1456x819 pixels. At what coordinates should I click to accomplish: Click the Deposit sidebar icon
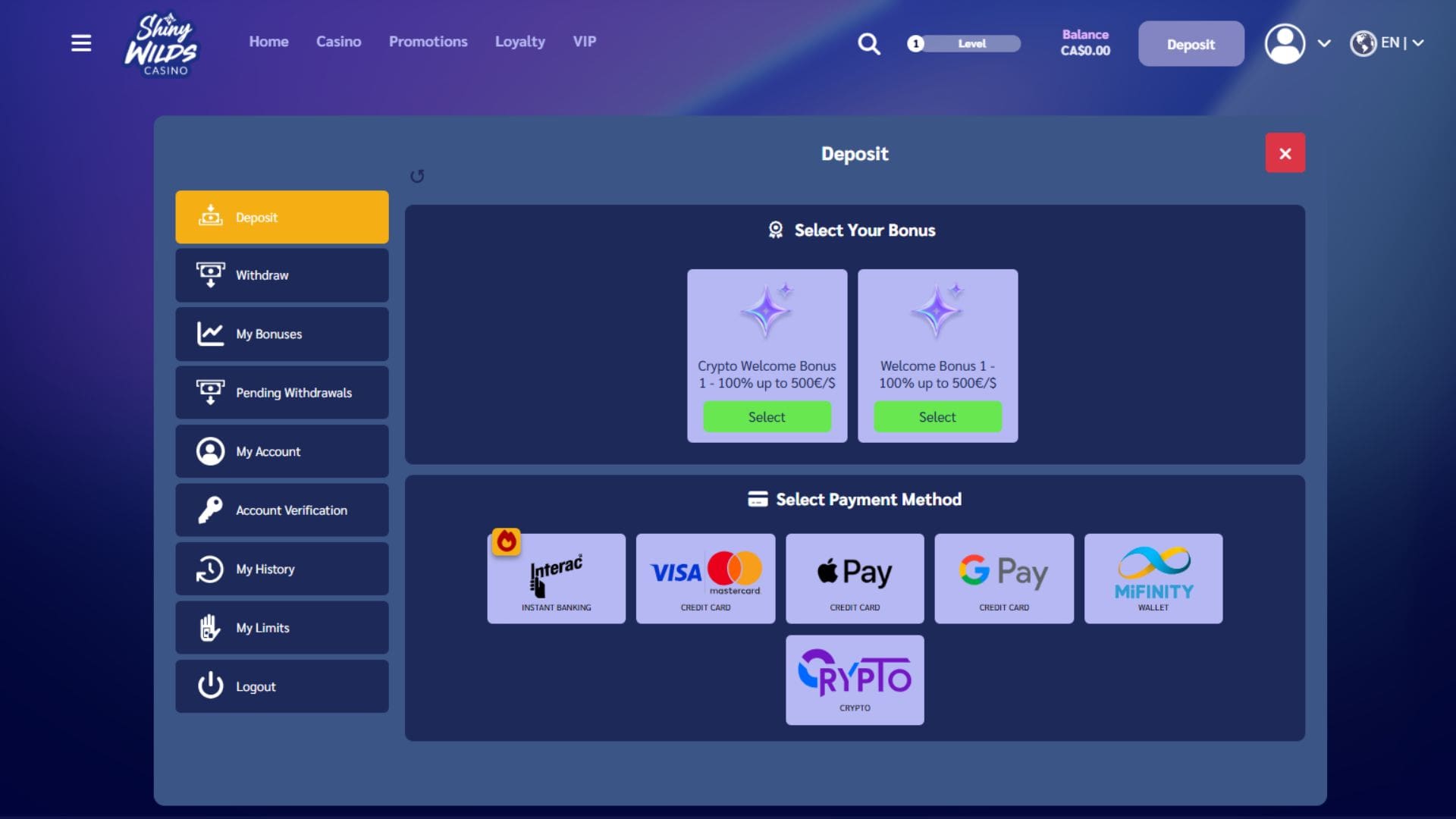point(211,216)
